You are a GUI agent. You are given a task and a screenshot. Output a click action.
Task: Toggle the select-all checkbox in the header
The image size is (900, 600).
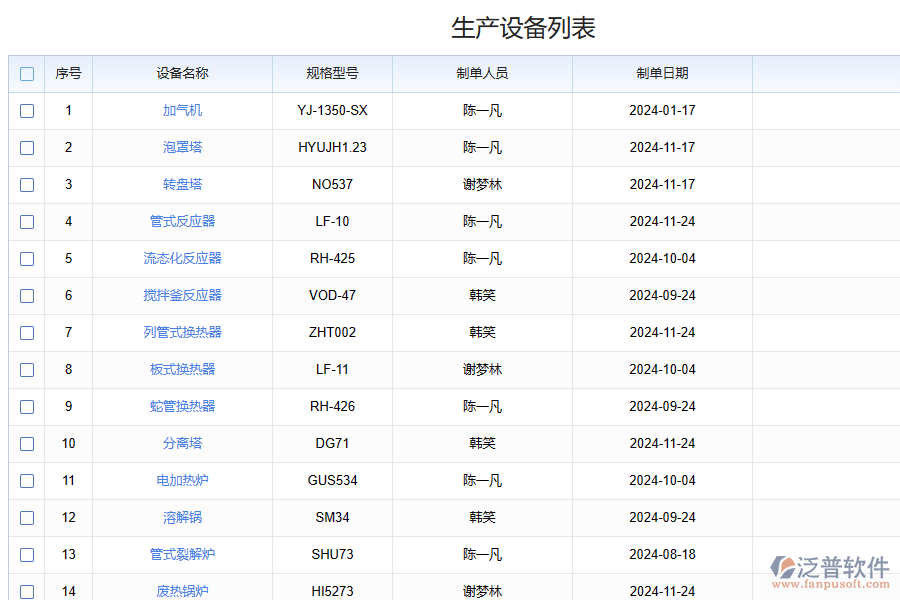(26, 73)
